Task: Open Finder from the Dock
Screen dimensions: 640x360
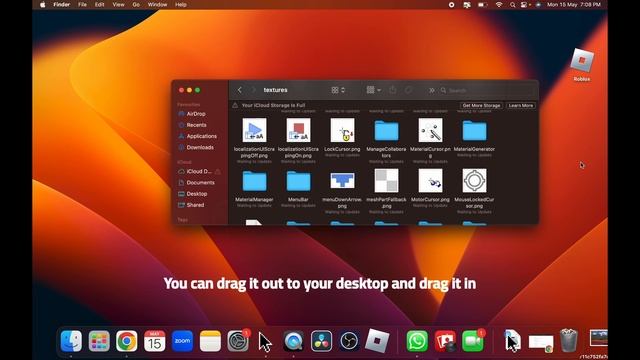Action: point(71,341)
